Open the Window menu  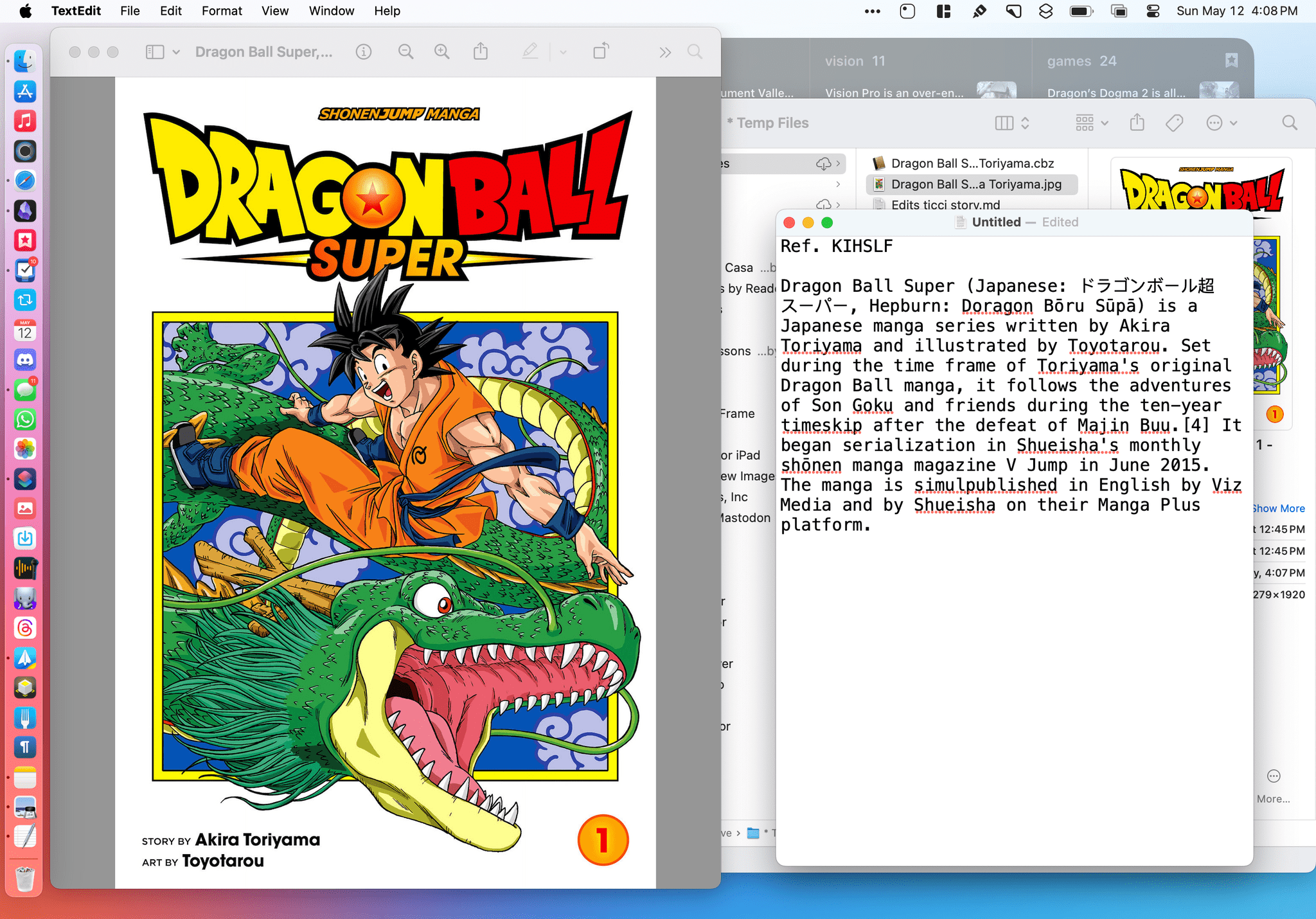(x=332, y=11)
